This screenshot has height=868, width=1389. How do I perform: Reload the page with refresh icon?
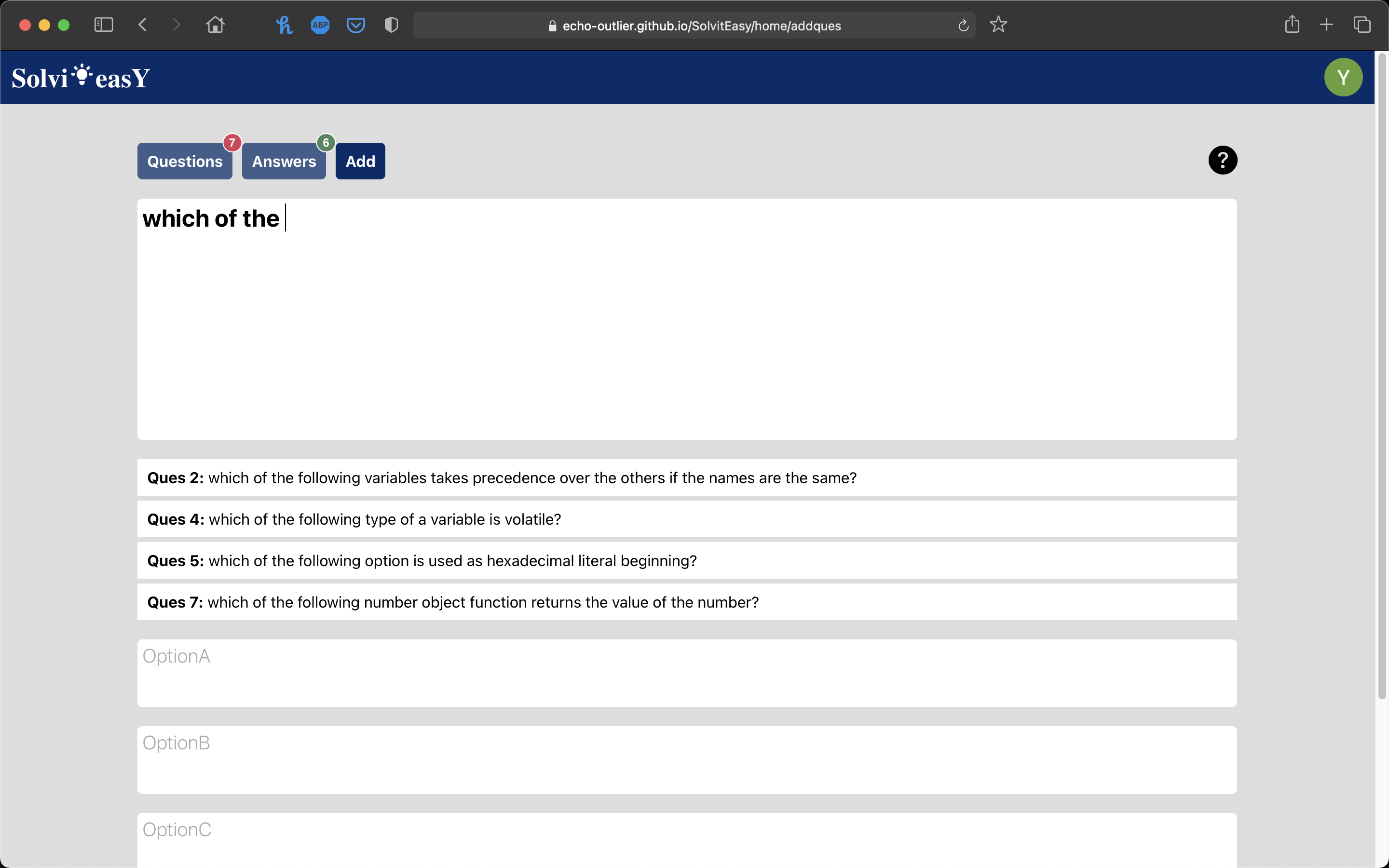(964, 25)
